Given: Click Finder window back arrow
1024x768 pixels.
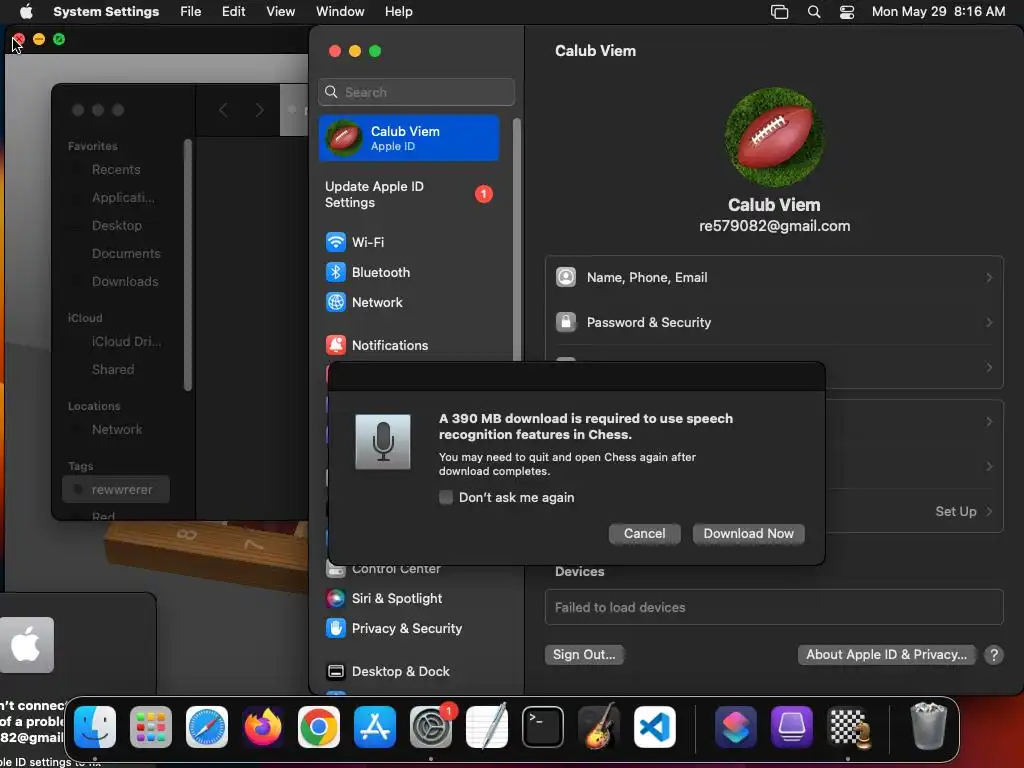Looking at the screenshot, I should (x=223, y=110).
